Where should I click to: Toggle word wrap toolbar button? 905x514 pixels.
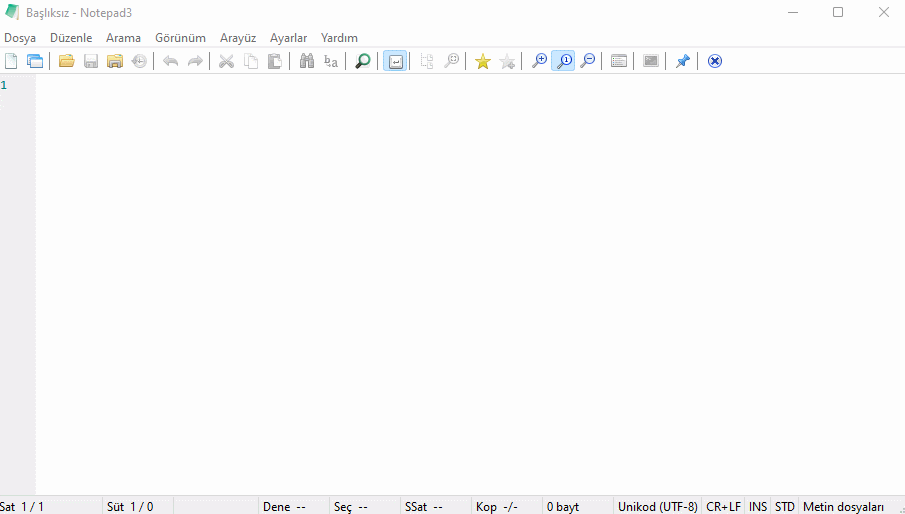pos(395,61)
